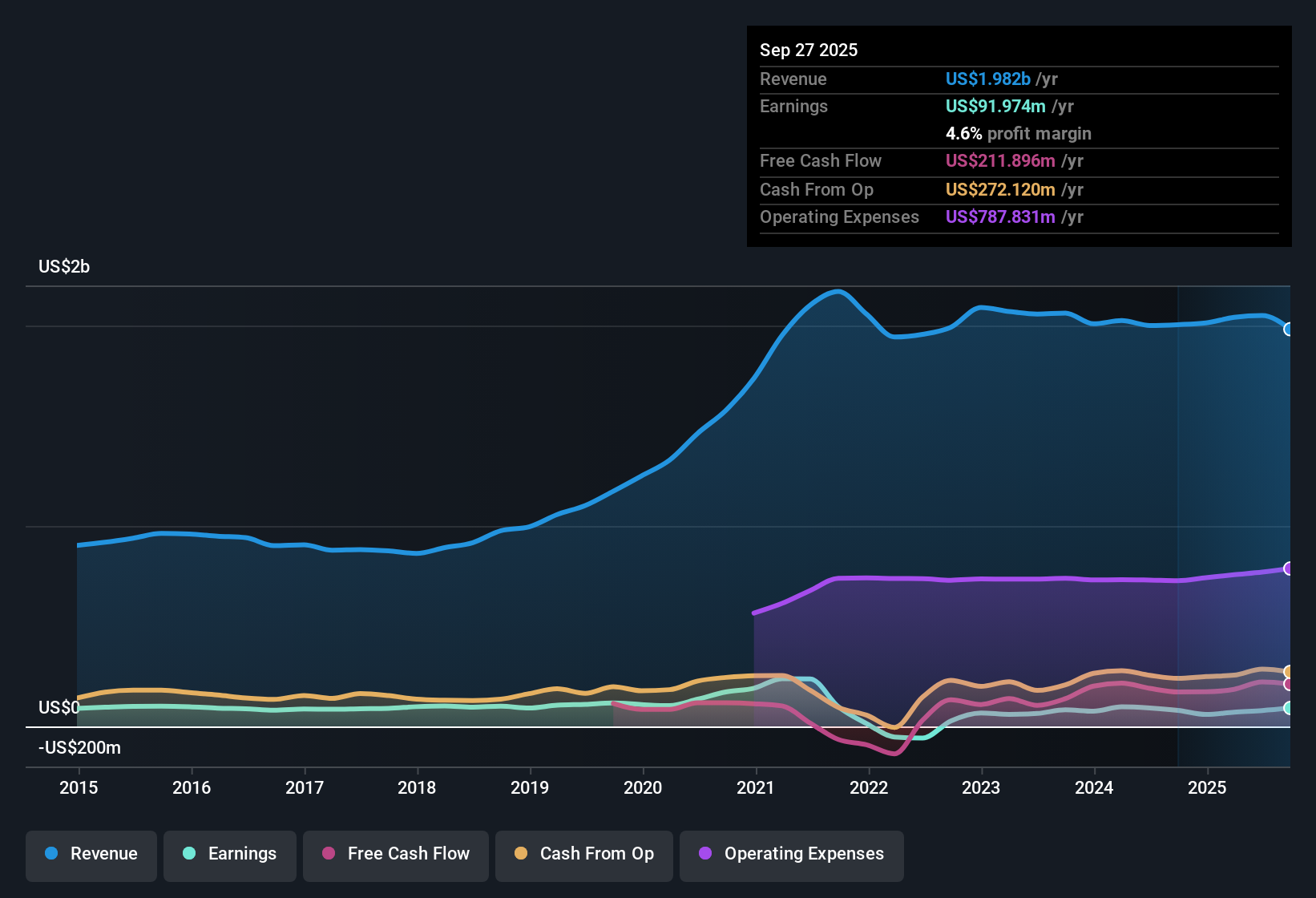Click the teal Earnings legend dot

click(x=189, y=854)
